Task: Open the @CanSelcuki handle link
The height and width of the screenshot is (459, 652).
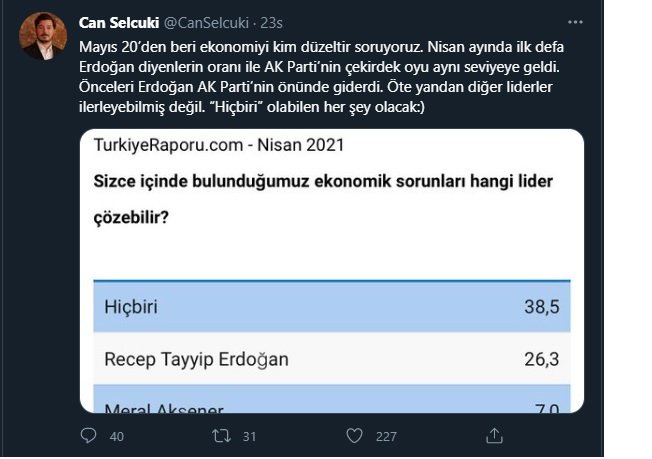Action: [x=206, y=23]
